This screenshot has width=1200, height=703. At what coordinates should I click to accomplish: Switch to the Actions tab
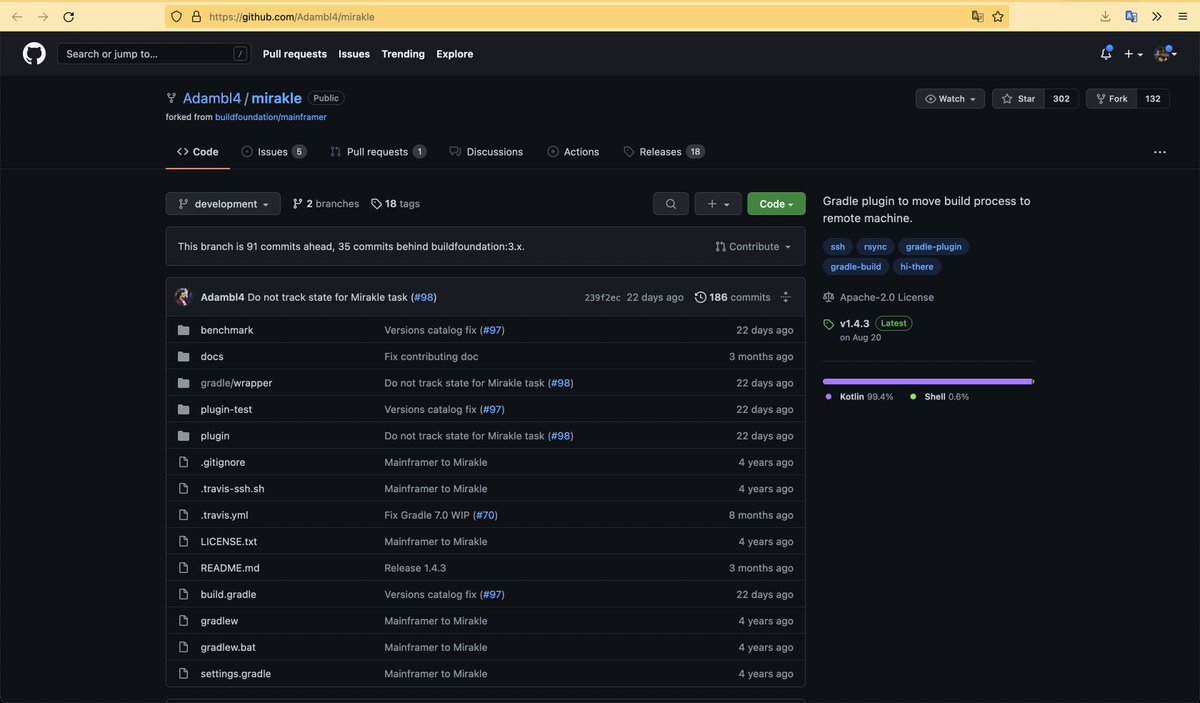click(573, 152)
